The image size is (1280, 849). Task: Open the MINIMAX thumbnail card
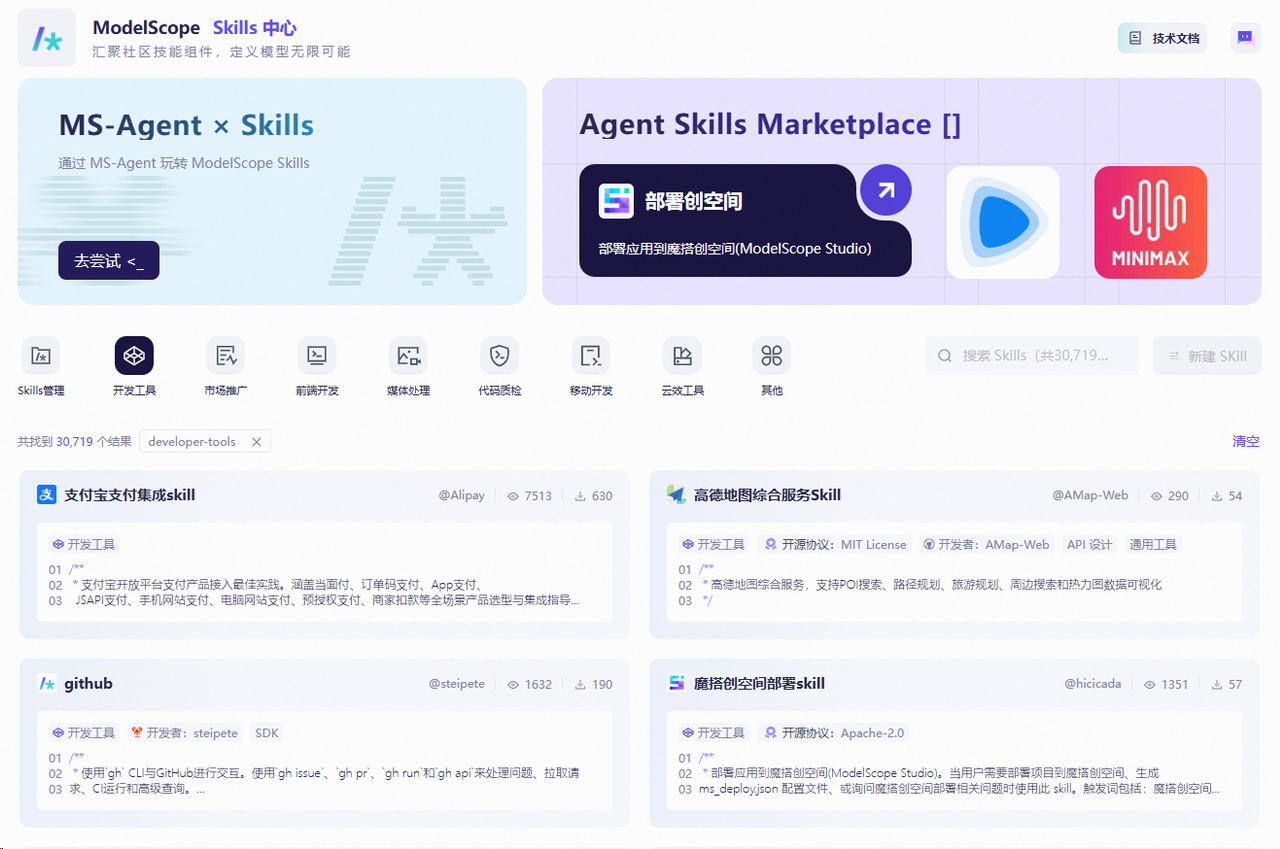pyautogui.click(x=1150, y=222)
